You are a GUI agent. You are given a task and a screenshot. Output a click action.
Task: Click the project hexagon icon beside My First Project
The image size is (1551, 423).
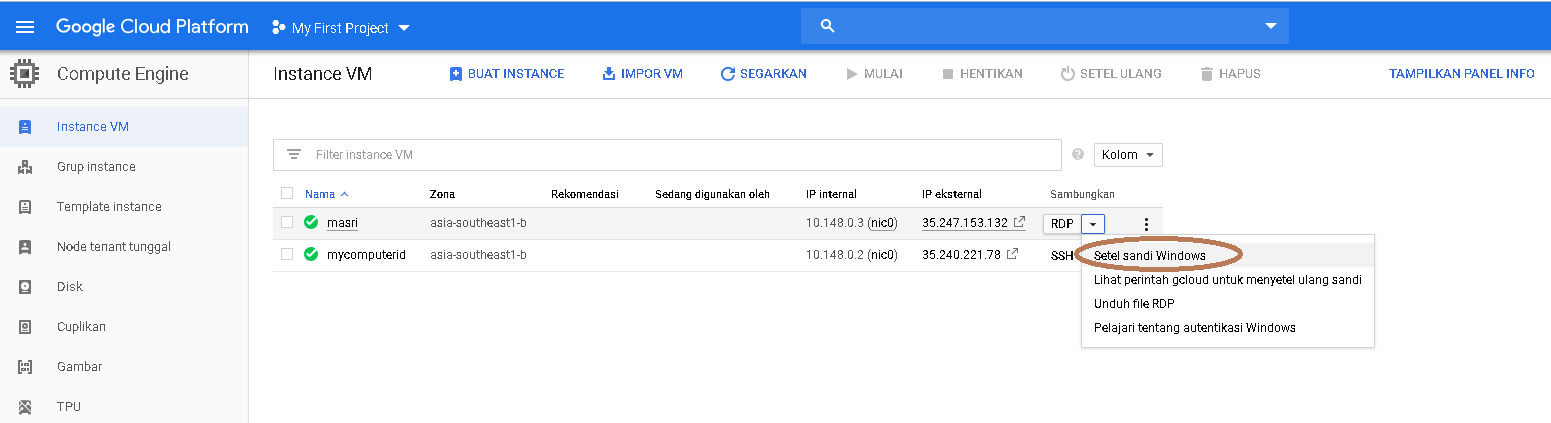pos(279,28)
